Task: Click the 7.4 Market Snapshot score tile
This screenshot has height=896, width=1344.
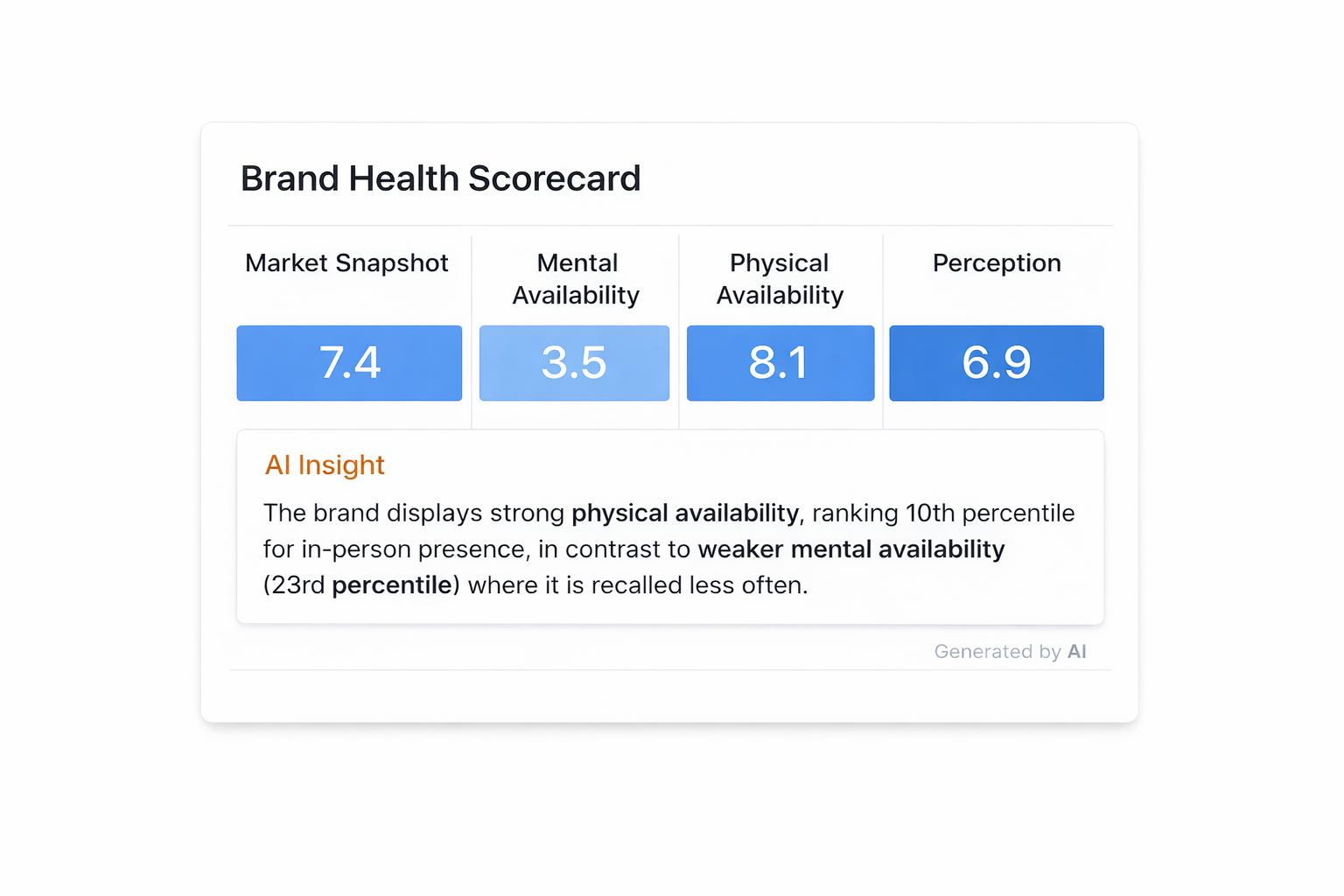Action: pos(349,363)
